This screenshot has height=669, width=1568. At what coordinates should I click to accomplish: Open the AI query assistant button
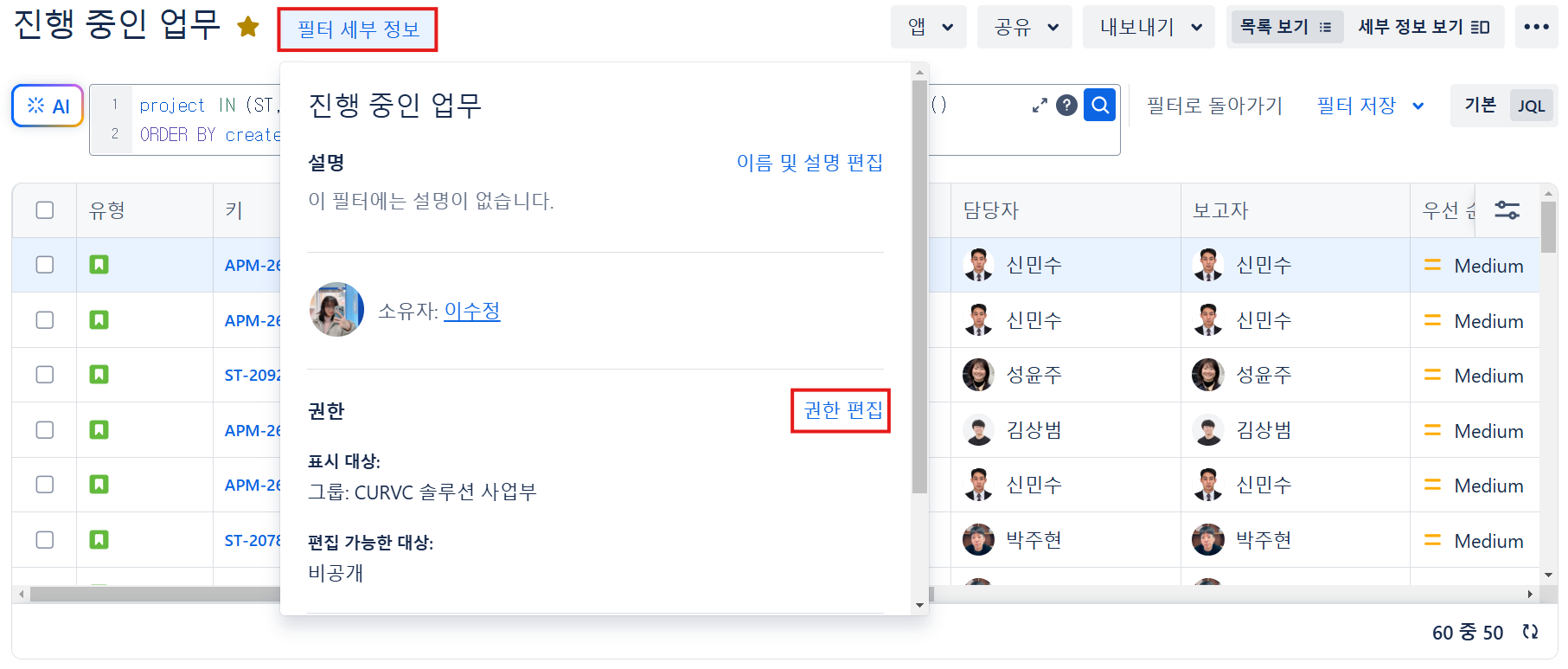click(x=48, y=106)
